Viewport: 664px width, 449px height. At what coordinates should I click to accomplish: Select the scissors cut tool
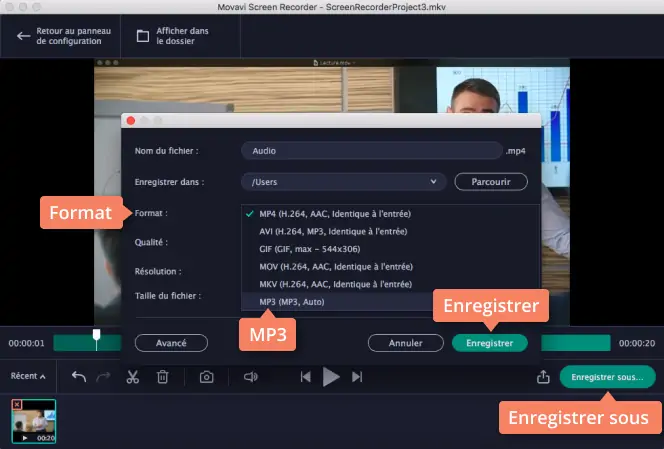[133, 377]
